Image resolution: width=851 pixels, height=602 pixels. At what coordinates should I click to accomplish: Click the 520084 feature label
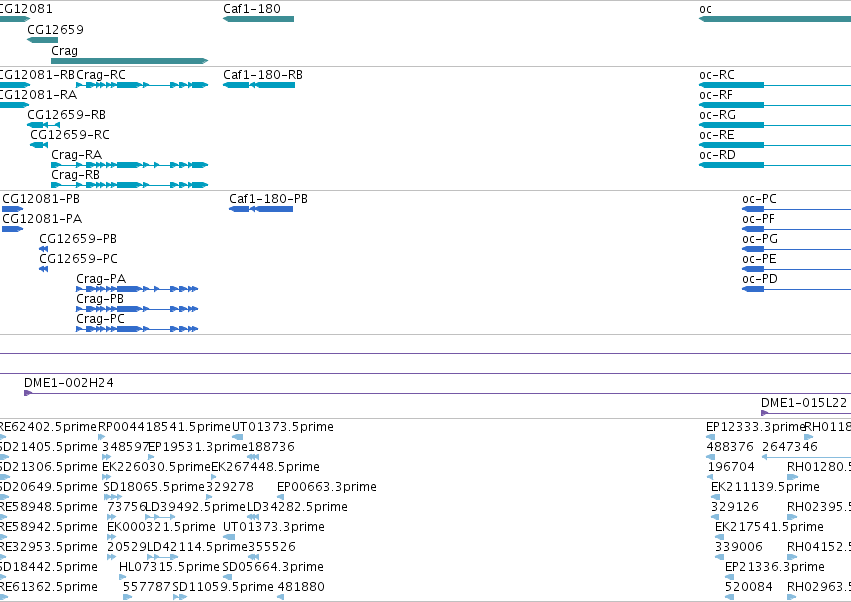pyautogui.click(x=749, y=587)
